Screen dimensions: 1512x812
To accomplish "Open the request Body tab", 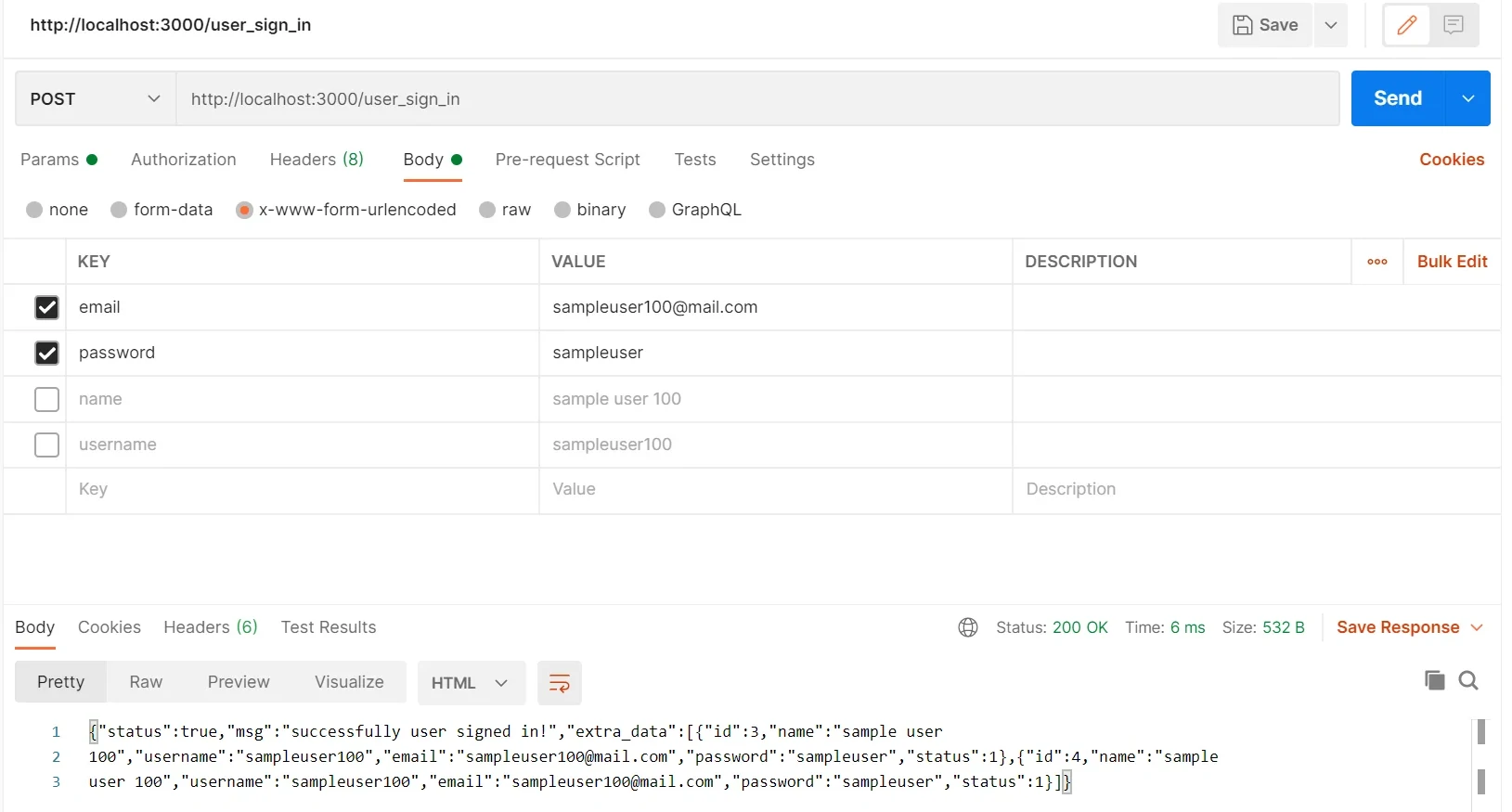I will point(433,160).
